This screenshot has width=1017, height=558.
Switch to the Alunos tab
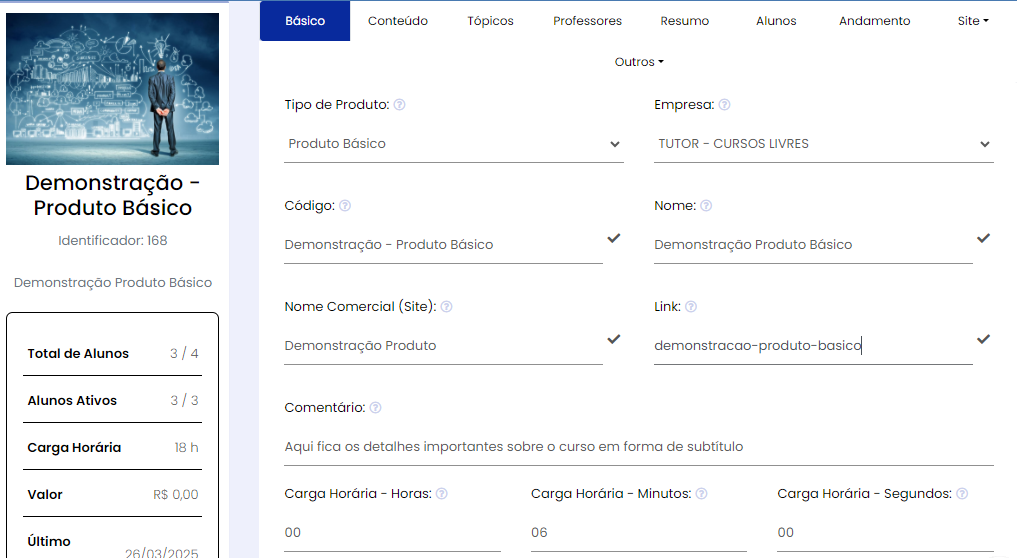click(776, 21)
